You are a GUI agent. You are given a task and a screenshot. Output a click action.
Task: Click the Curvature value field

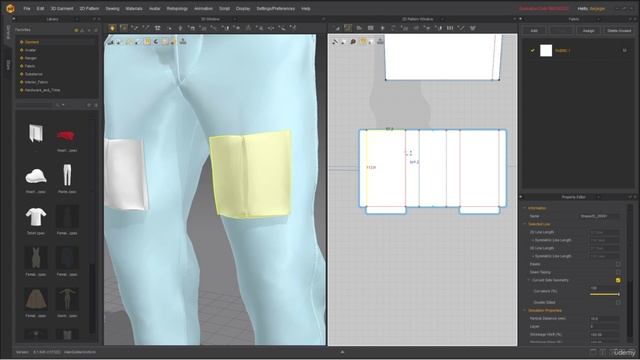tap(604, 288)
